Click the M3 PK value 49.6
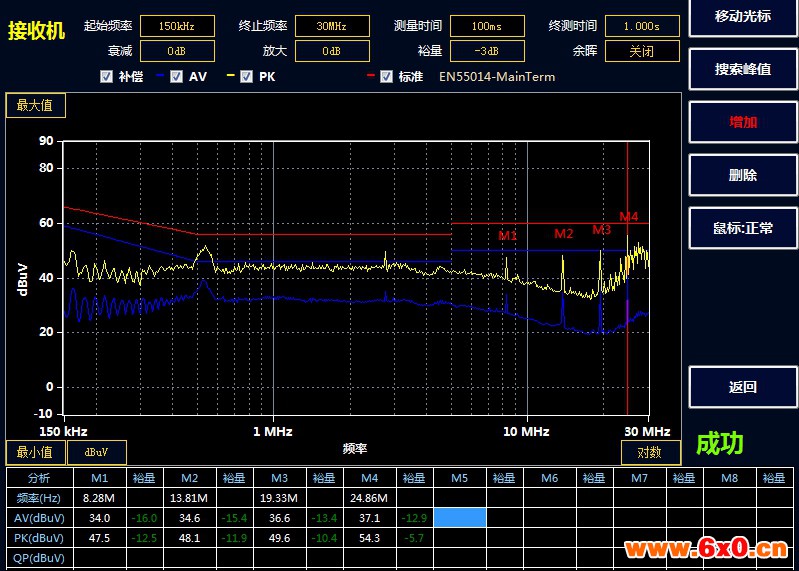799x571 pixels. pyautogui.click(x=279, y=538)
